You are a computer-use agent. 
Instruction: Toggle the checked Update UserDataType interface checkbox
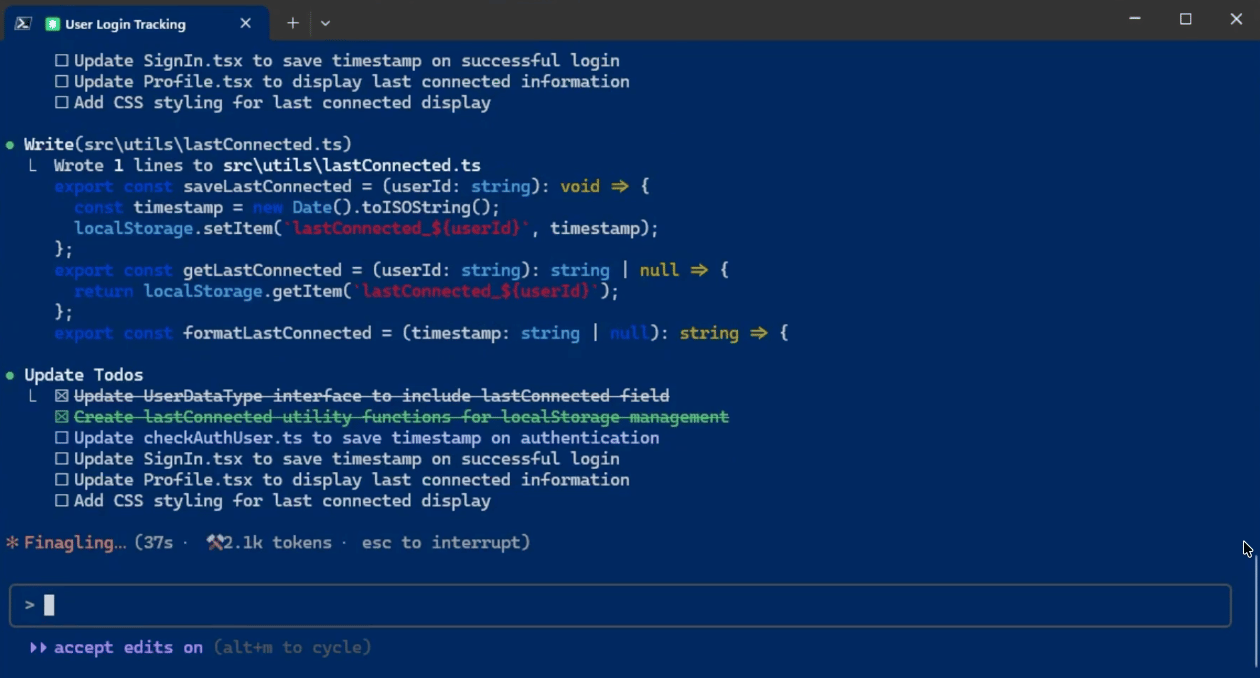point(62,396)
